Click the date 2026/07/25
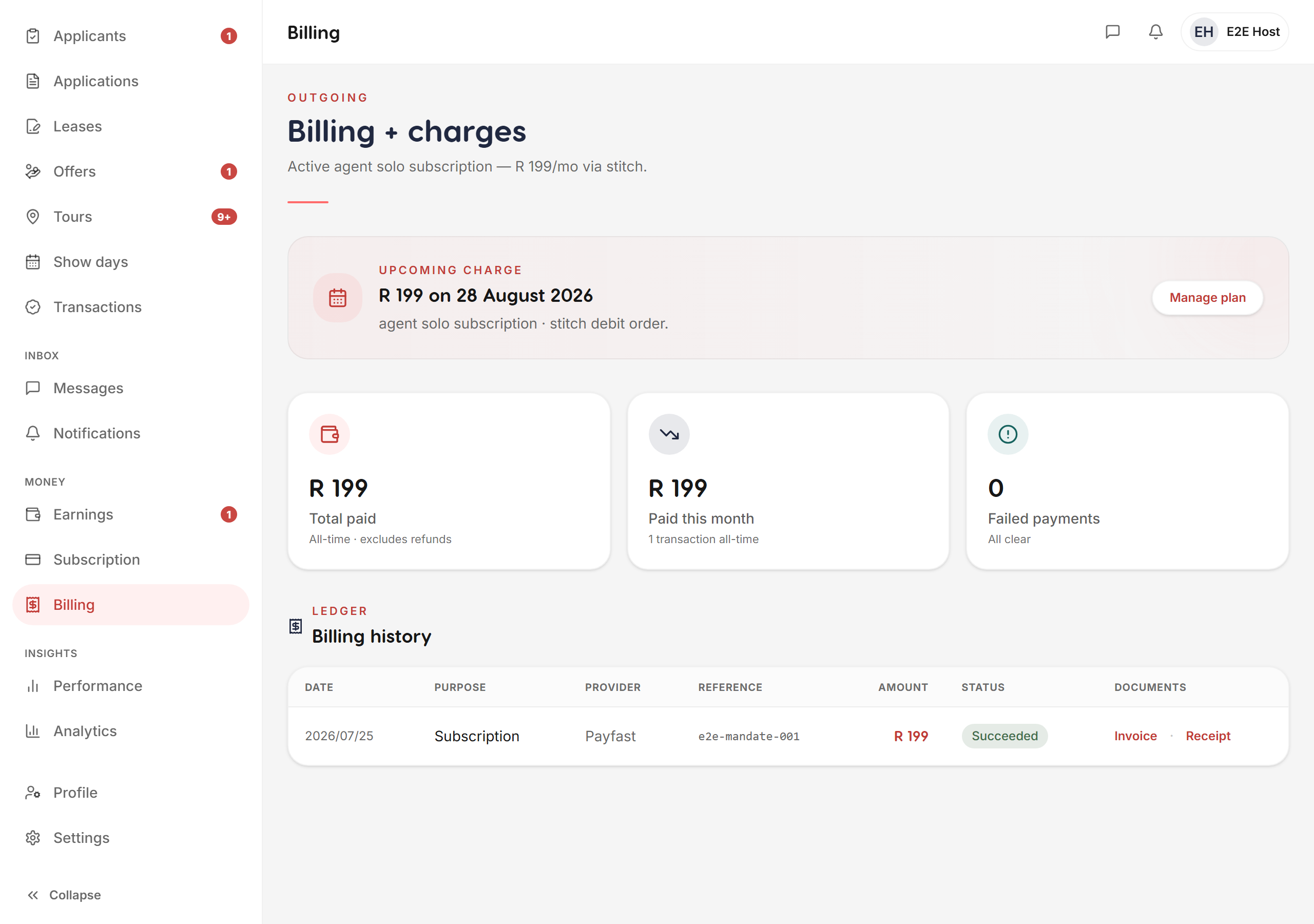 [x=339, y=736]
